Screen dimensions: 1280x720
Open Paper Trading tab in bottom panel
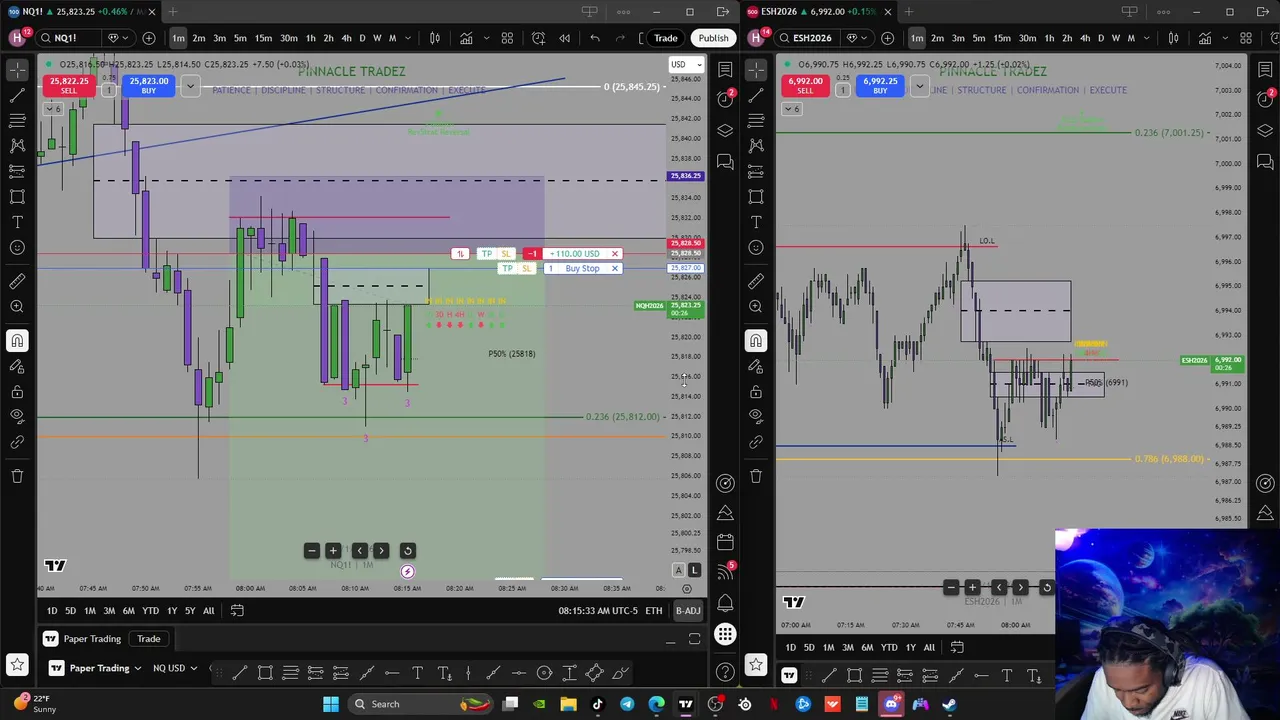click(92, 639)
